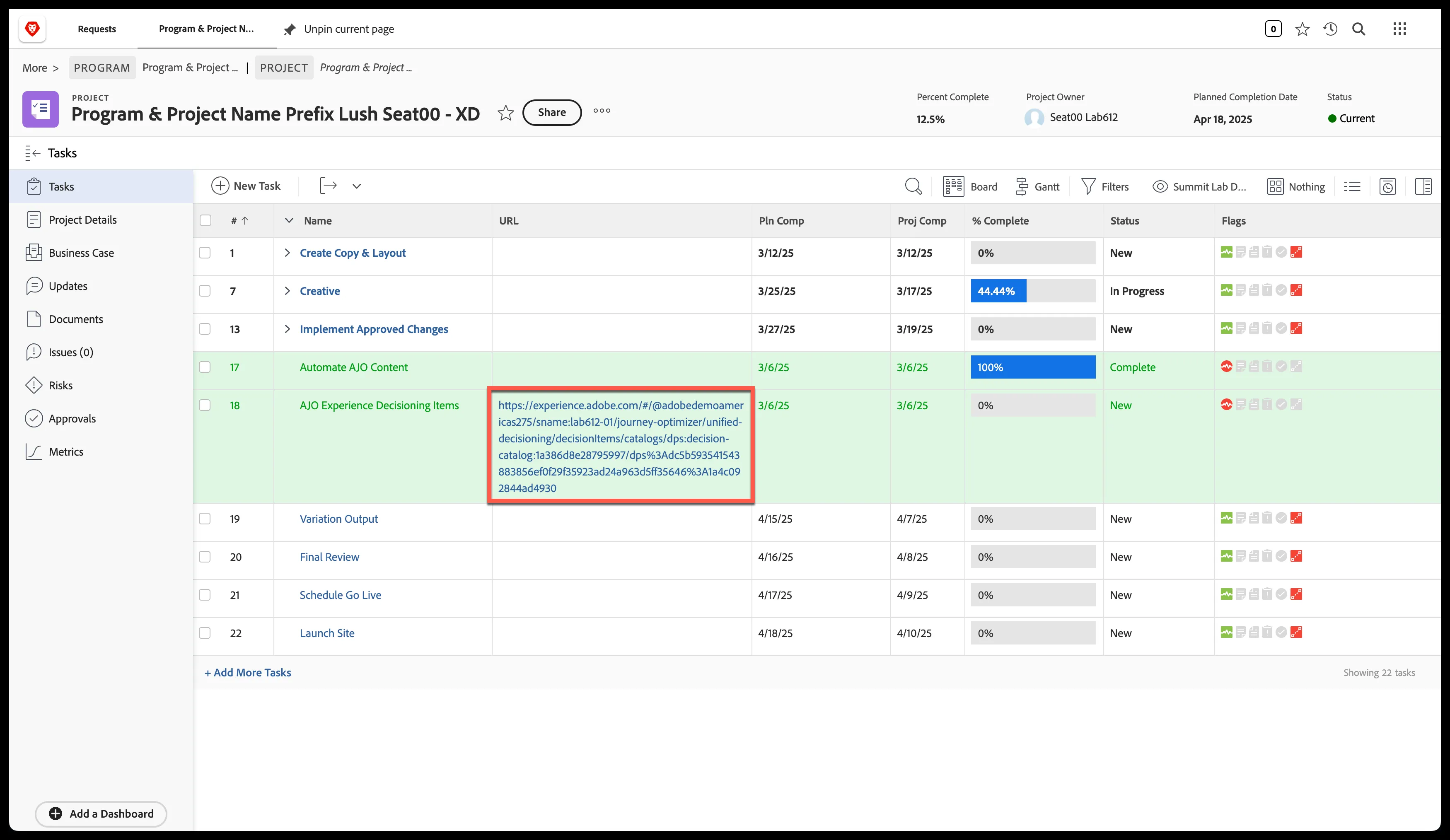Image resolution: width=1450 pixels, height=840 pixels.
Task: Click the New Task button
Action: 246,186
